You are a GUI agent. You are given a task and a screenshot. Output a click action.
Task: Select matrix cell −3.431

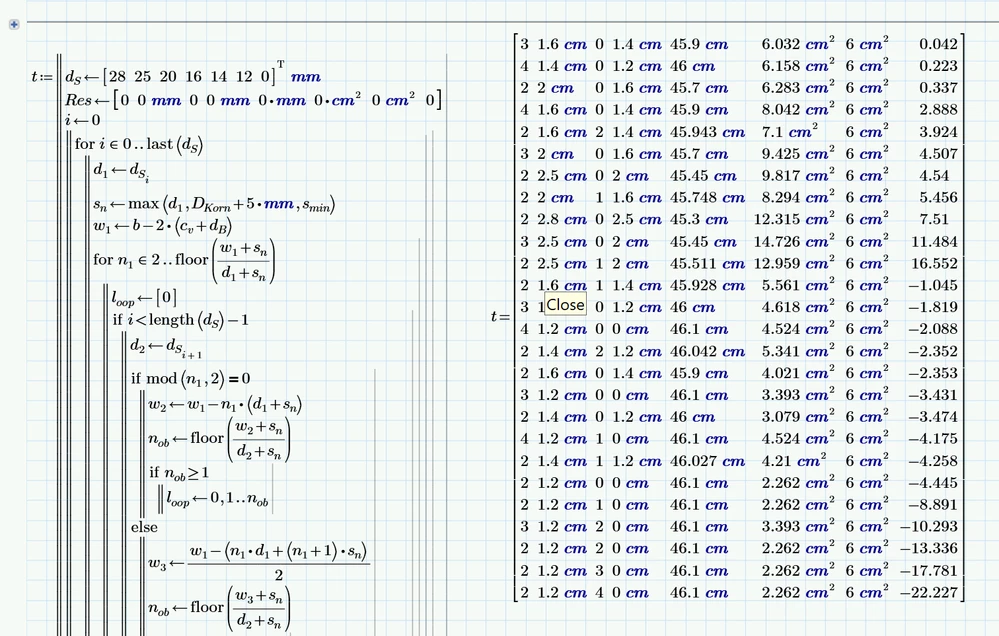pyautogui.click(x=933, y=395)
